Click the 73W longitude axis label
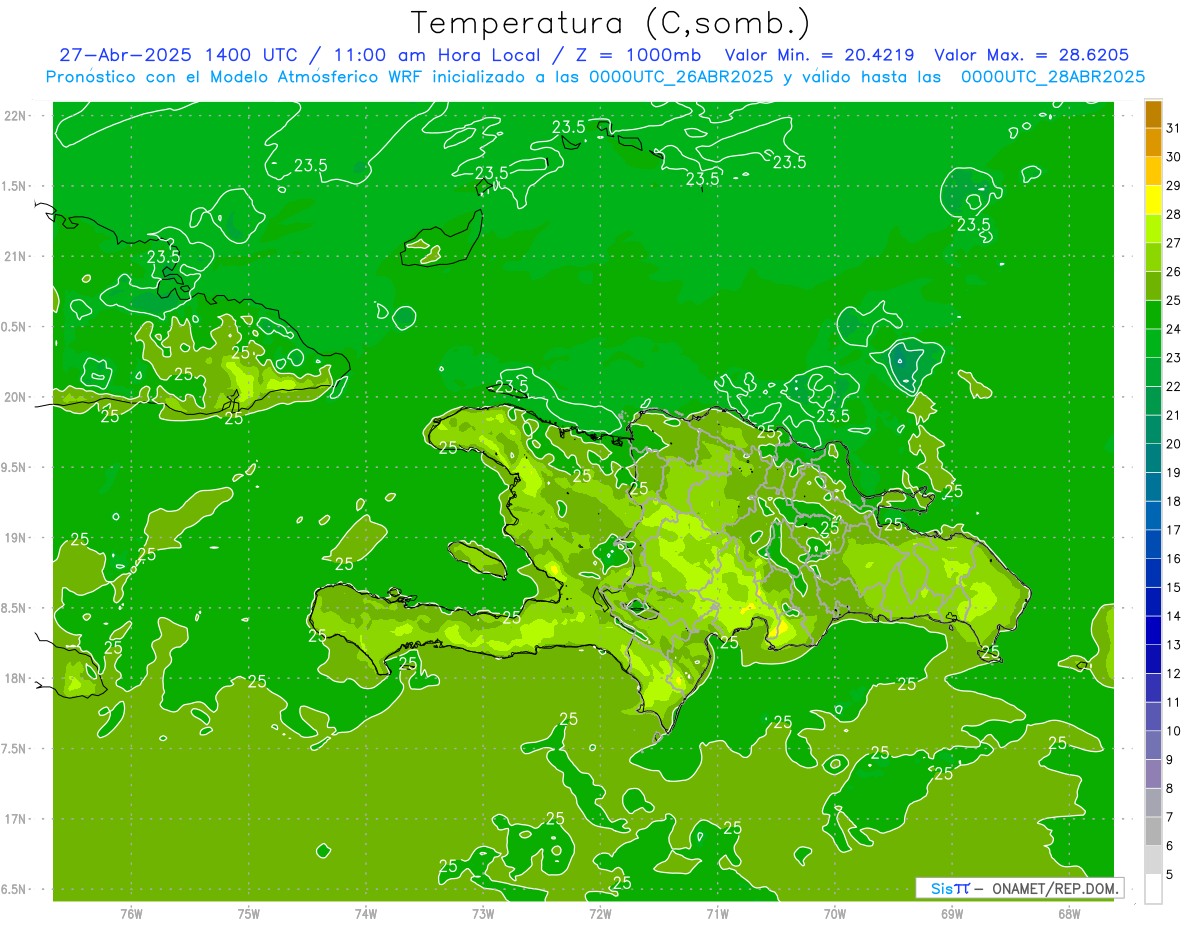This screenshot has height=927, width=1200. click(483, 914)
